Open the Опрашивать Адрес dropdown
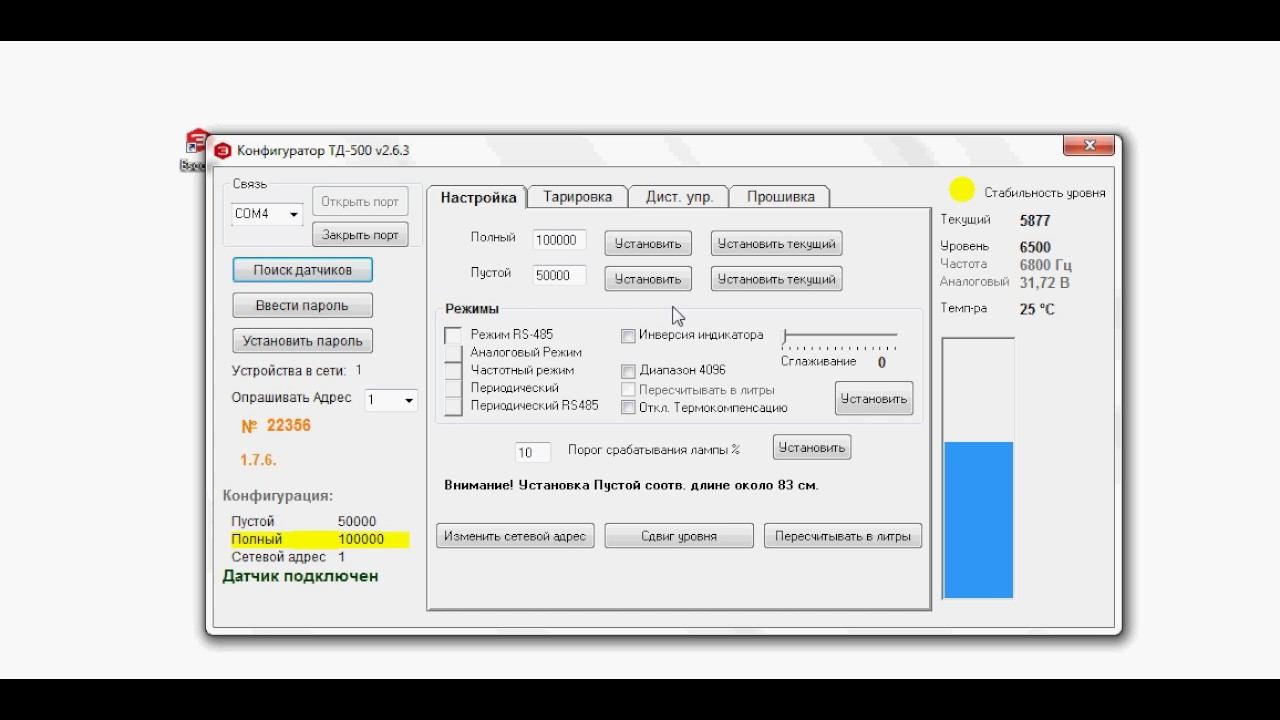This screenshot has height=720, width=1280. point(408,400)
